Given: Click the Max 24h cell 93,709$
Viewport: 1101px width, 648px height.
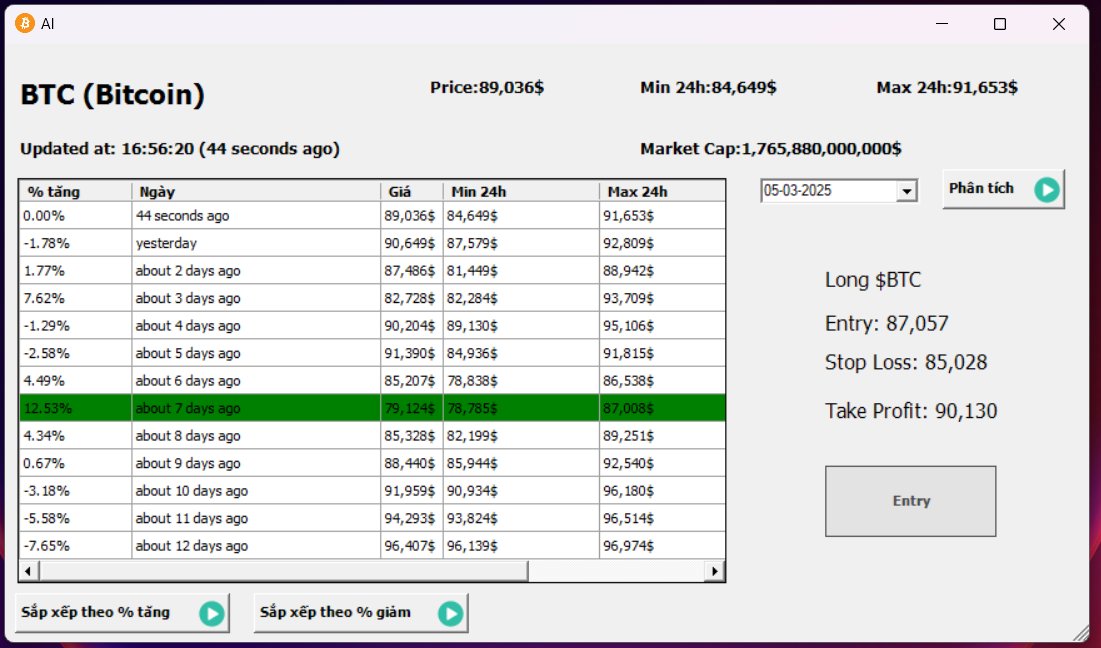Looking at the screenshot, I should click(662, 298).
